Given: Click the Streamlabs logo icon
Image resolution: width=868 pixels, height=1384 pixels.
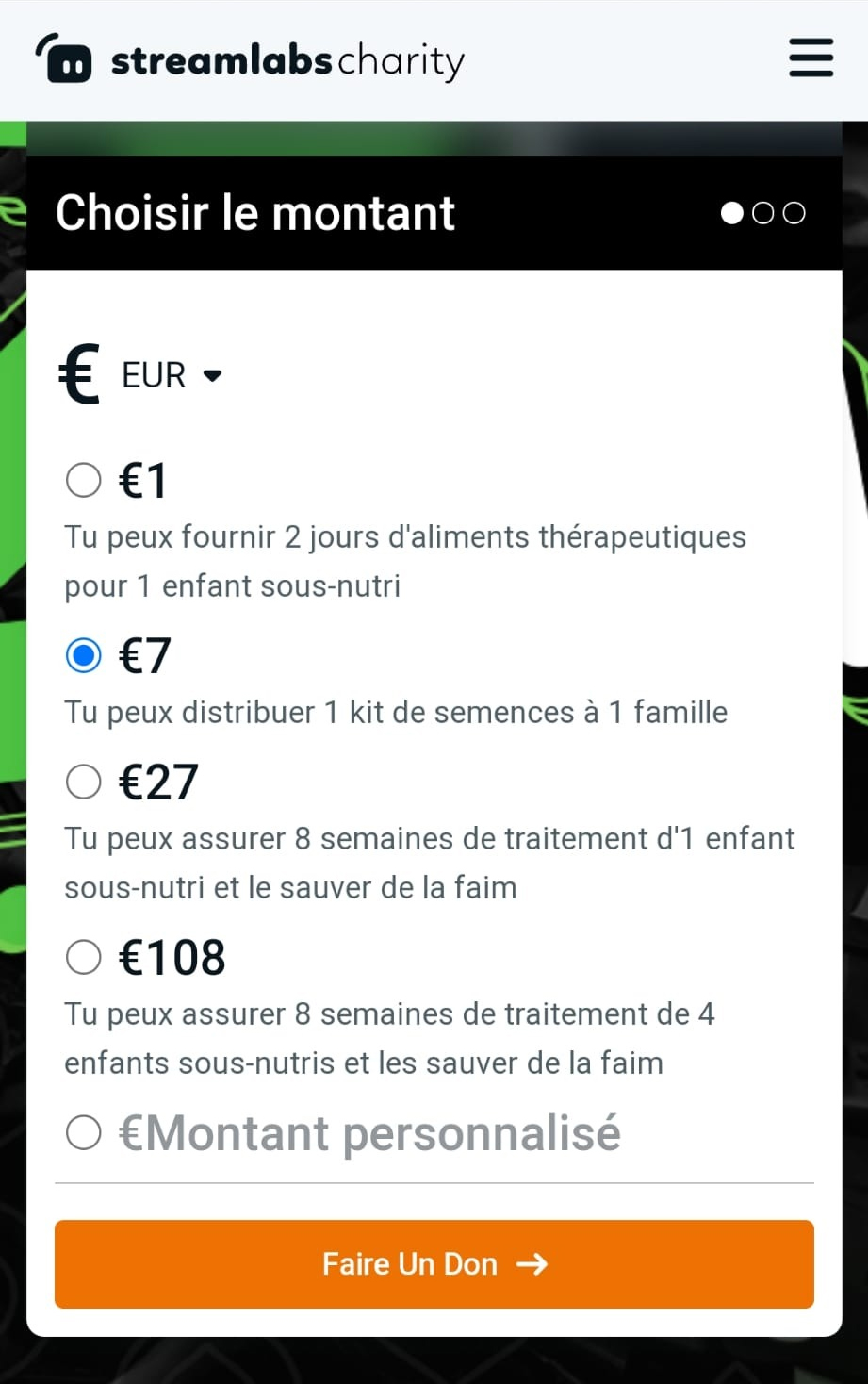Looking at the screenshot, I should click(x=64, y=58).
